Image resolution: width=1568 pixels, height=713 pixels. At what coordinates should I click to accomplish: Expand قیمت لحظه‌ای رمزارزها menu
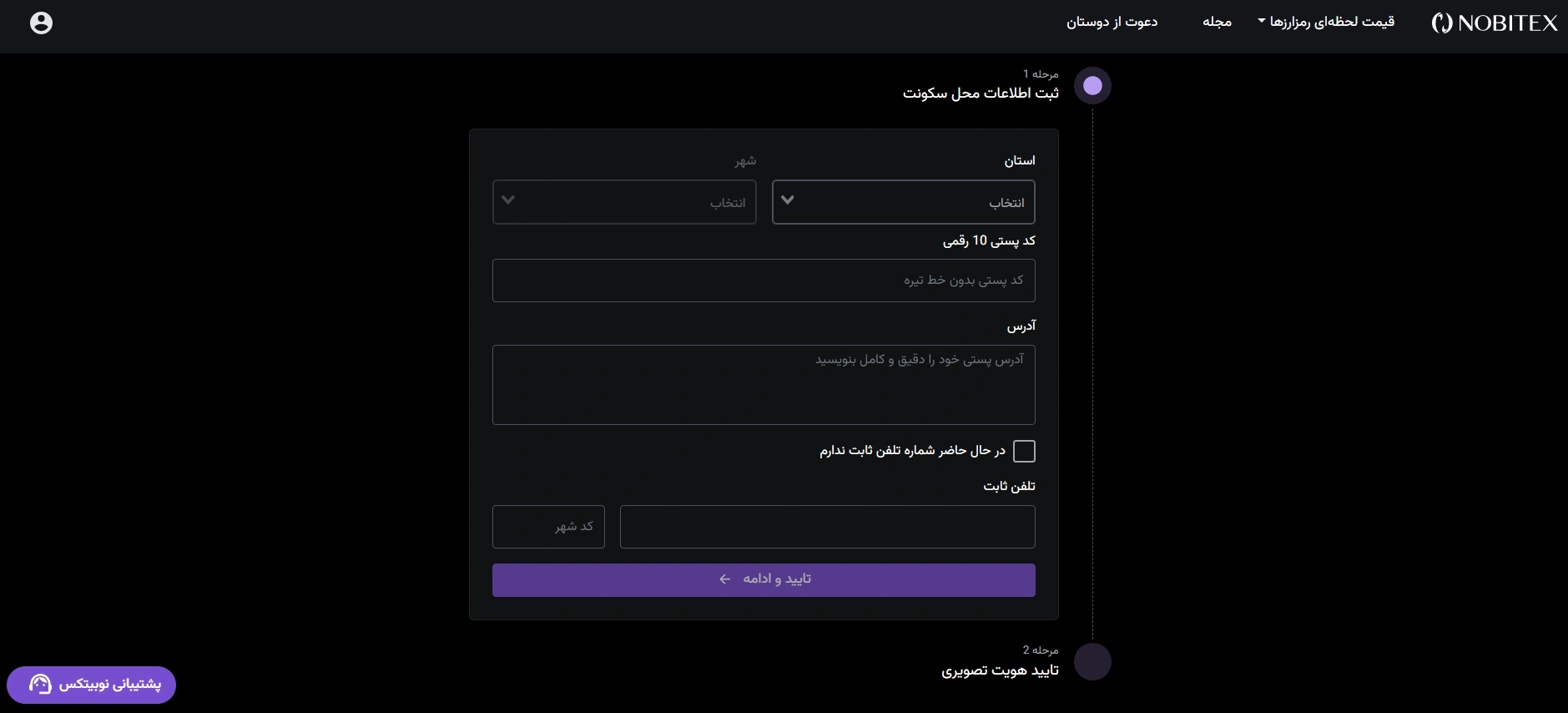[1326, 22]
